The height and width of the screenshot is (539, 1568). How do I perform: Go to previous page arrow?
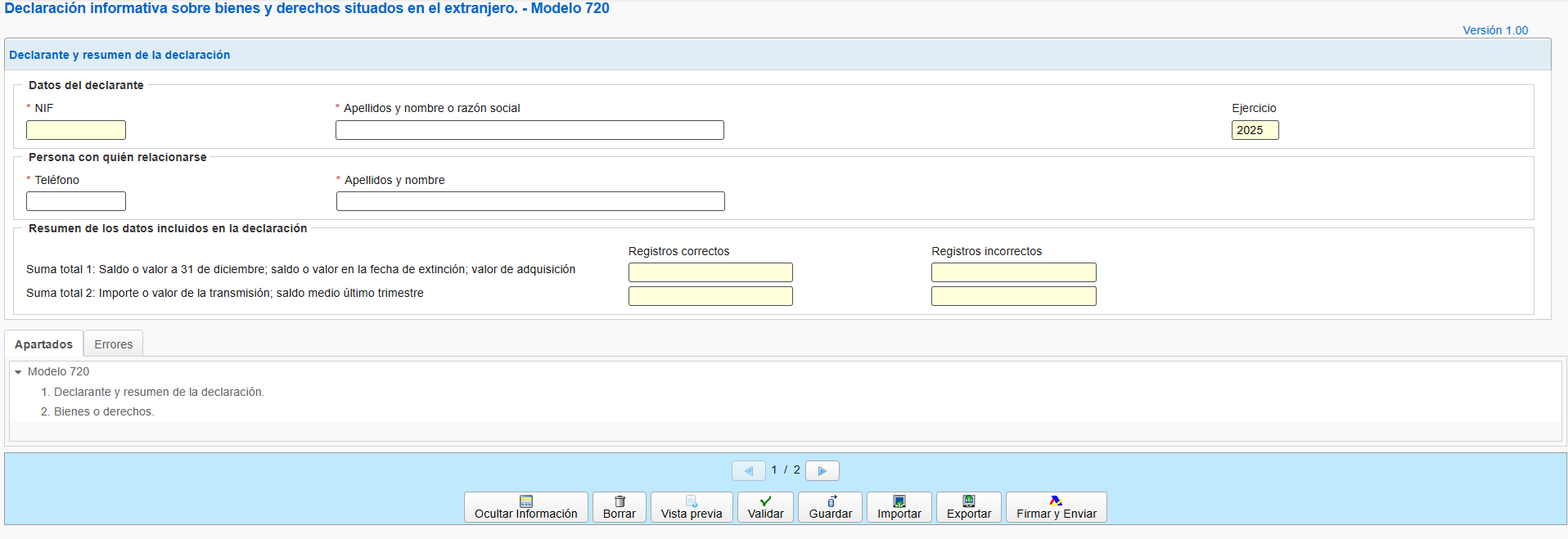749,470
